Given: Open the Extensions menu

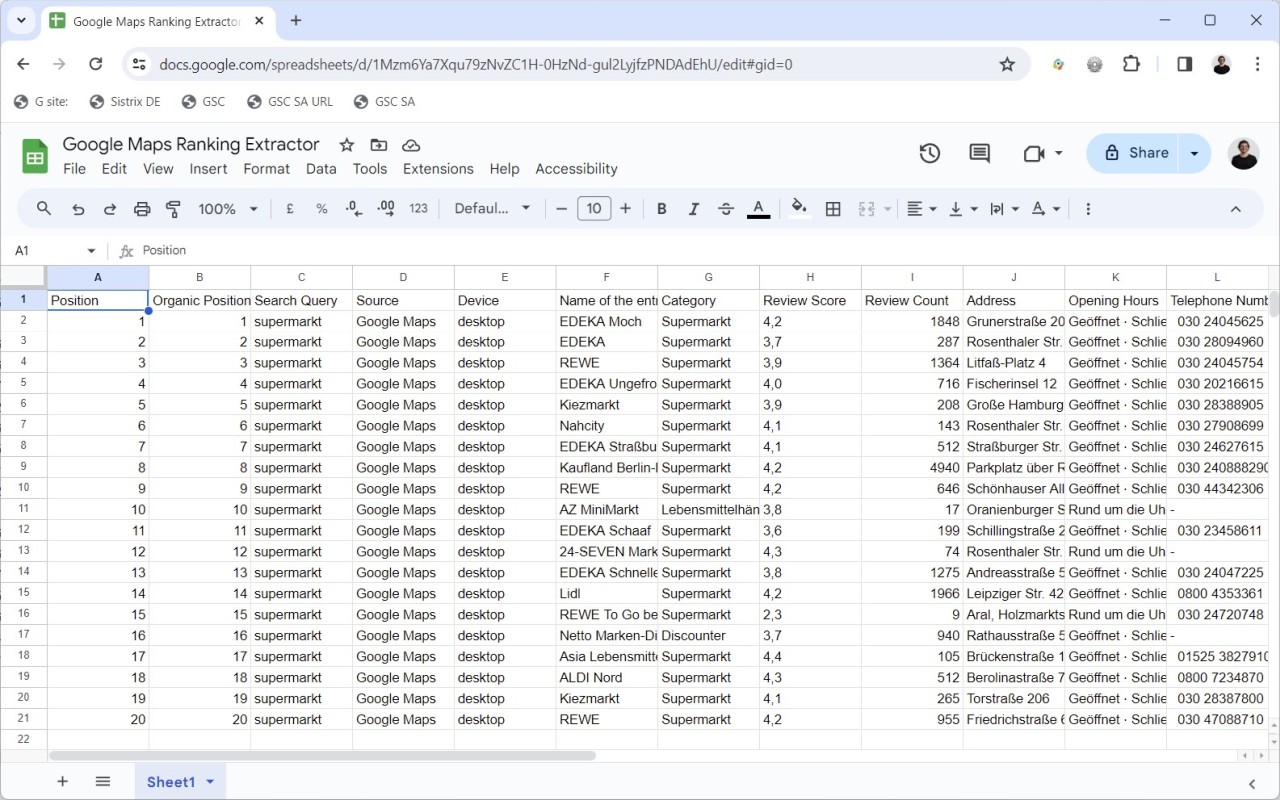Looking at the screenshot, I should coord(438,169).
